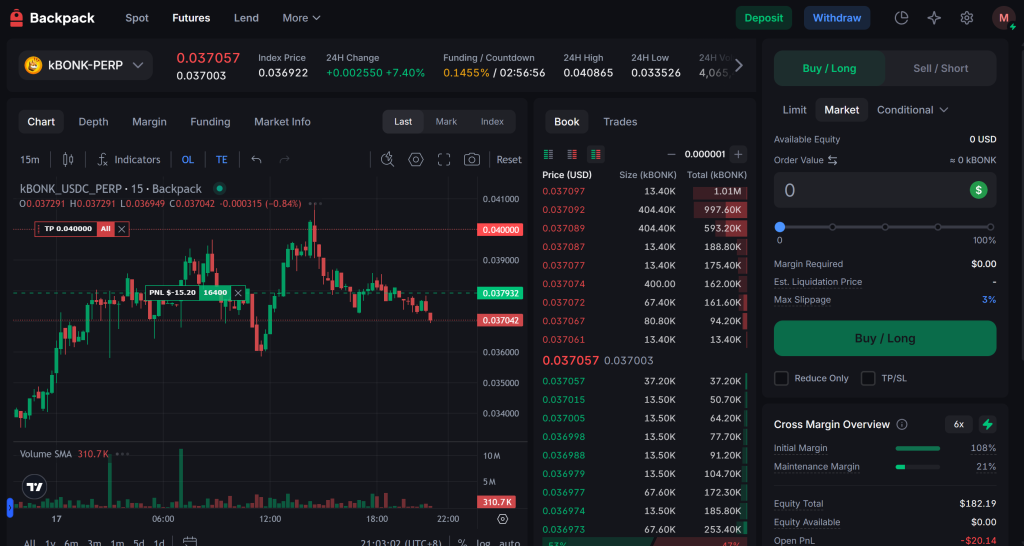Go to the Spot page

[137, 18]
